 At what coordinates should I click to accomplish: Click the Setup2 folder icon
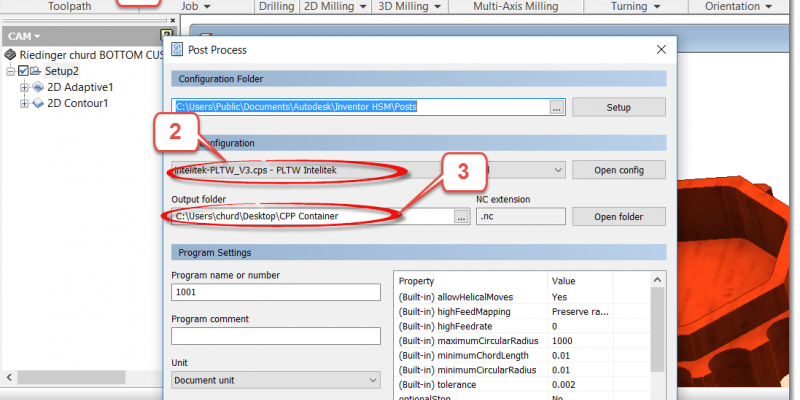36,71
